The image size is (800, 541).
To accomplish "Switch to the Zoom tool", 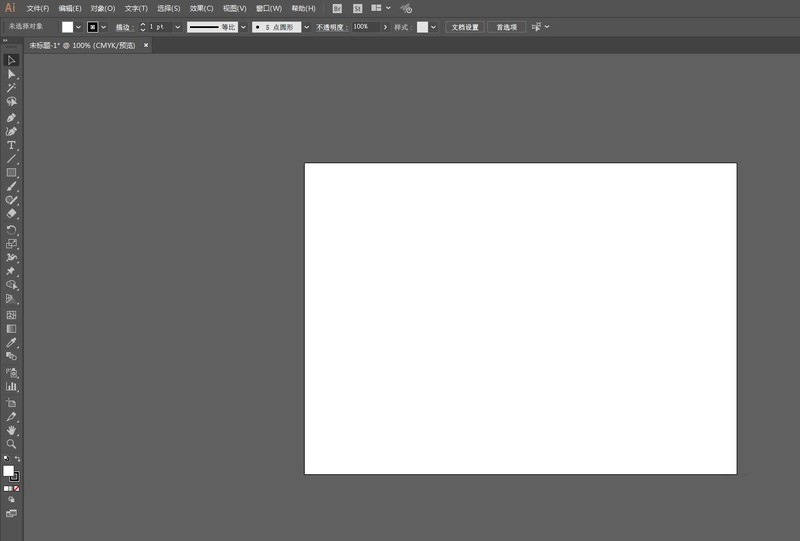I will (11, 443).
